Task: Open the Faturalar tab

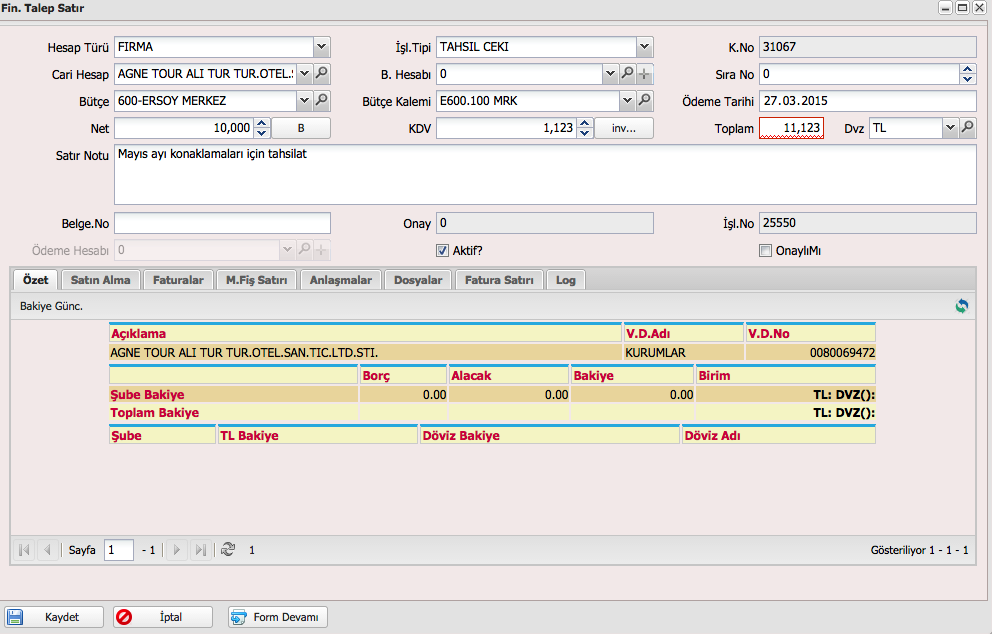Action: 178,280
